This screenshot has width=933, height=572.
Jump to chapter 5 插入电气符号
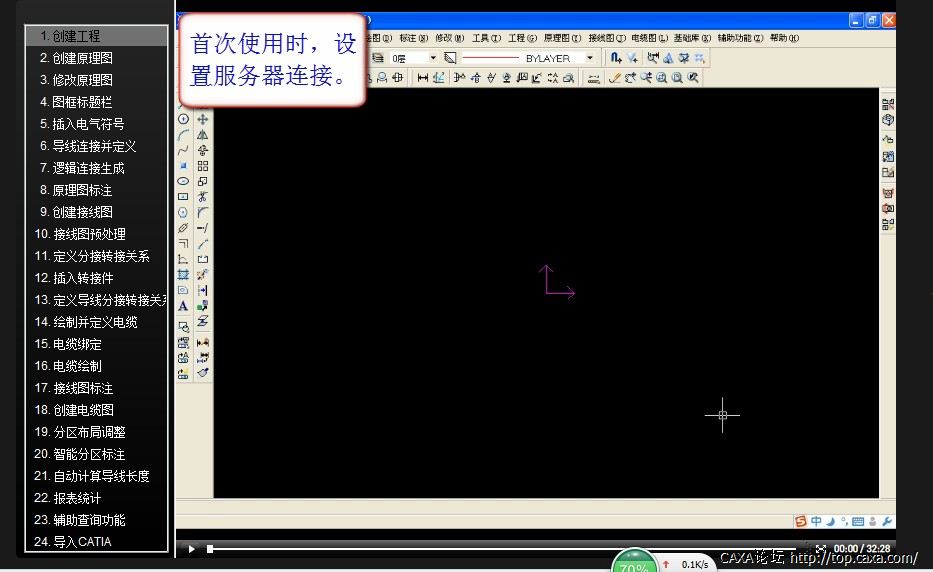point(88,124)
